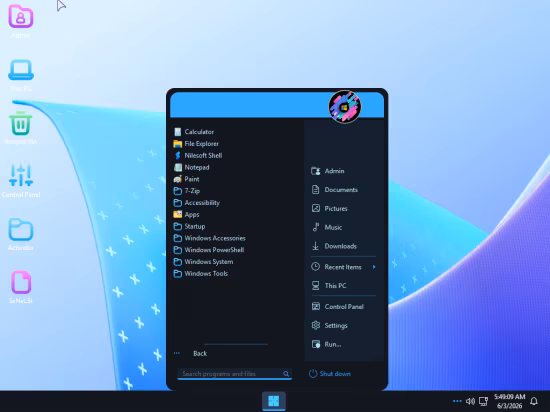Viewport: 550px width, 412px height.
Task: Expand the Windows Accessories folder
Action: (209, 238)
